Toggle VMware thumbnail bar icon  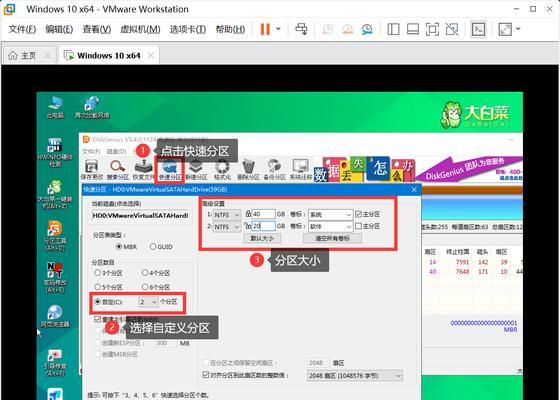(x=413, y=29)
